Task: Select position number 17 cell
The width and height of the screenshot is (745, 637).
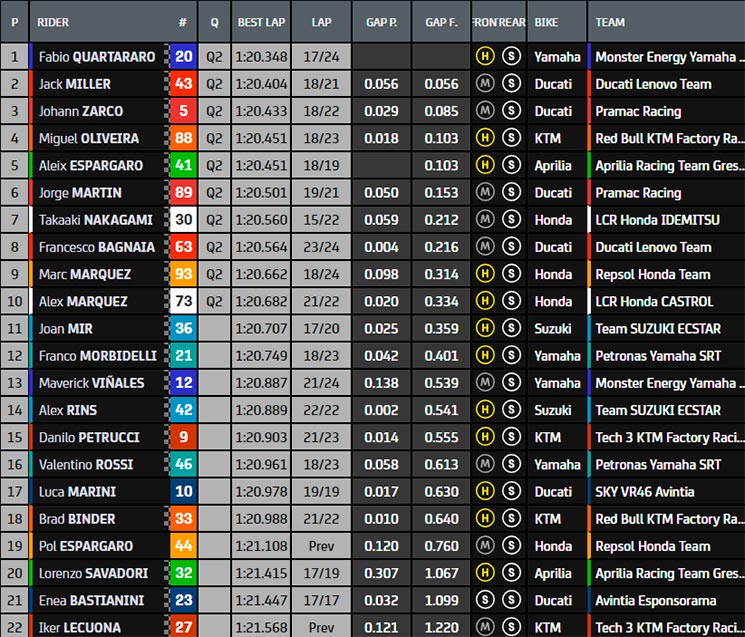Action: pos(15,492)
